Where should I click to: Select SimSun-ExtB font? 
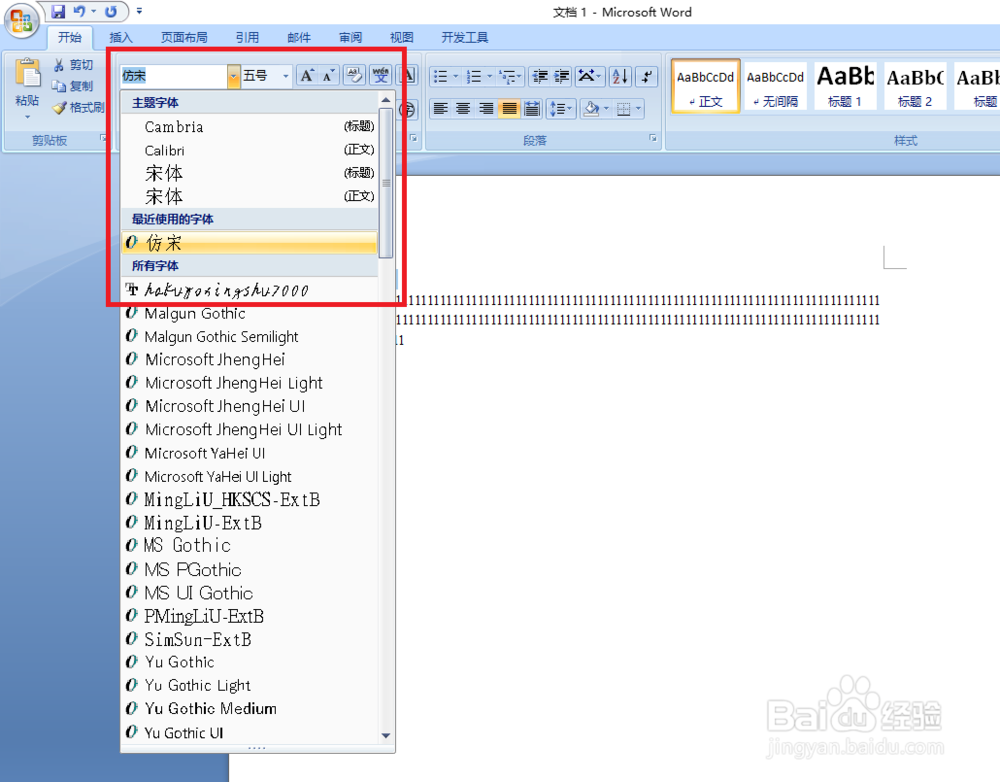click(249, 639)
